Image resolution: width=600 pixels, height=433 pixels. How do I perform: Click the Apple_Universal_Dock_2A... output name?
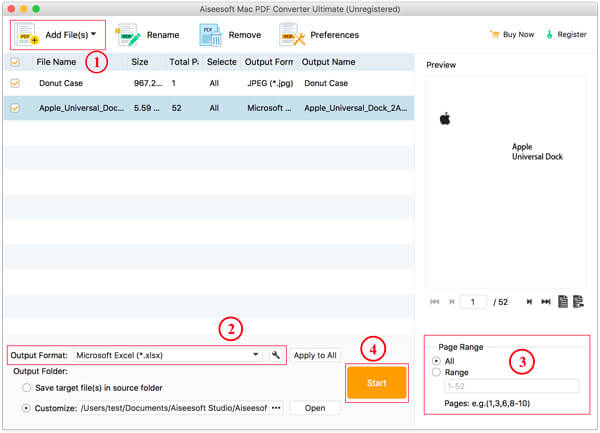point(355,108)
